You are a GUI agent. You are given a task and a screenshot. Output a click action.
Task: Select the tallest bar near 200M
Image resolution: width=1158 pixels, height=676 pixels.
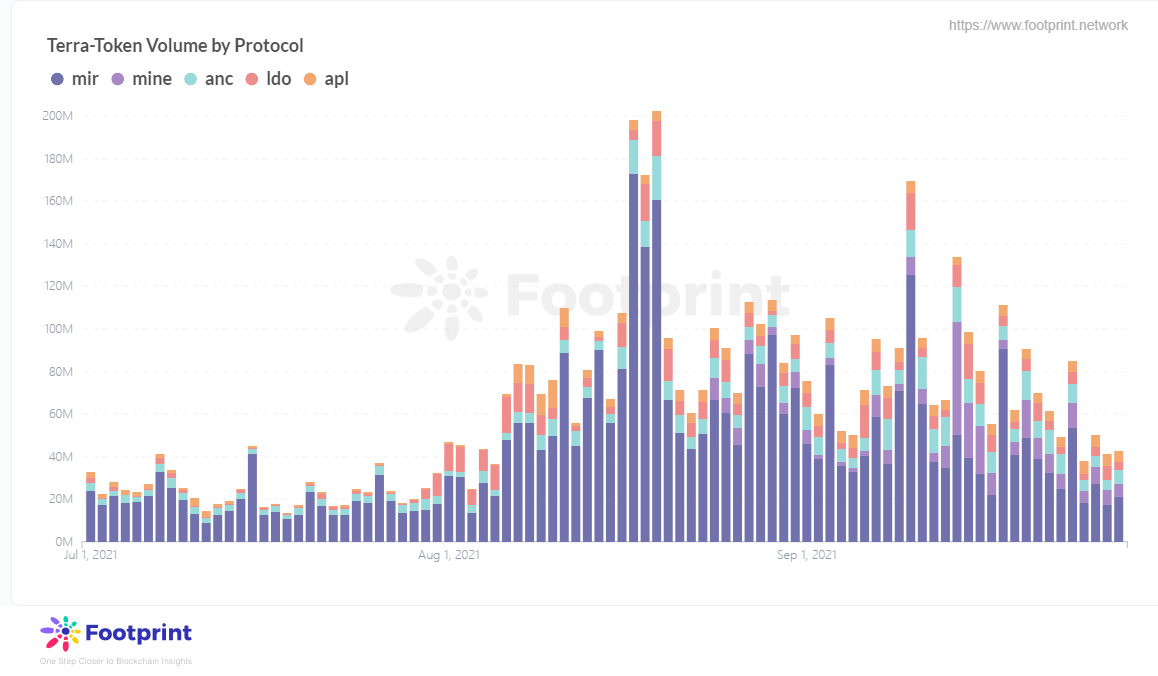(657, 326)
